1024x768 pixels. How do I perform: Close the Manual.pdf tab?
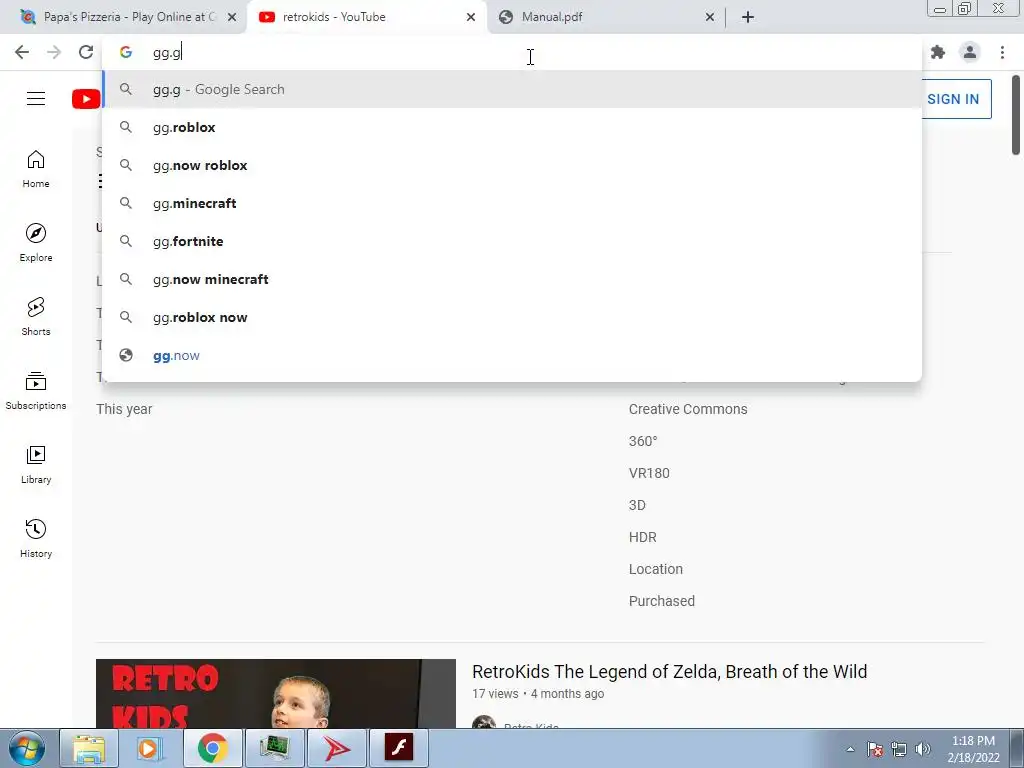pos(710,17)
